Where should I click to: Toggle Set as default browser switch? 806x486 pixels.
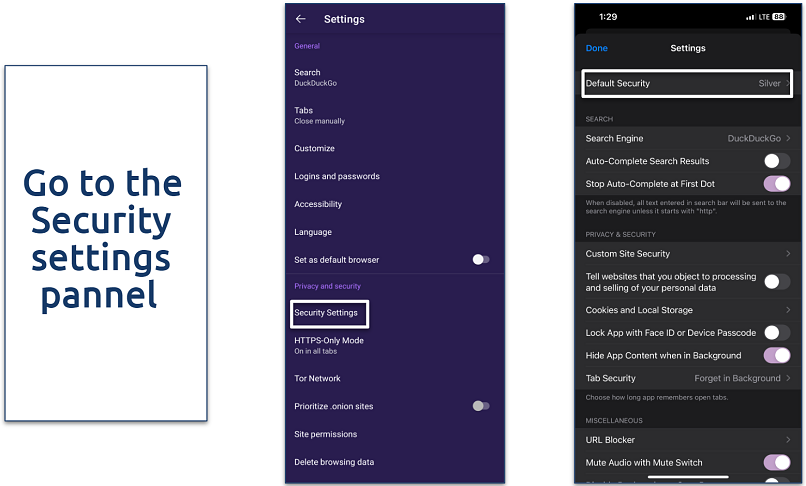[x=480, y=260]
